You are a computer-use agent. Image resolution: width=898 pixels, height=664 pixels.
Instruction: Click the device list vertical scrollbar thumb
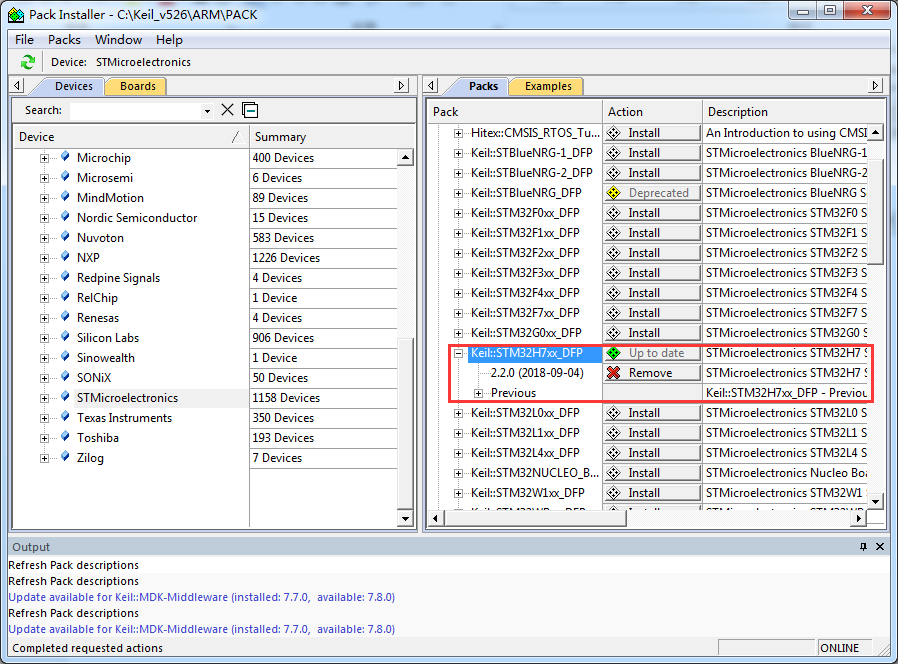tap(405, 423)
